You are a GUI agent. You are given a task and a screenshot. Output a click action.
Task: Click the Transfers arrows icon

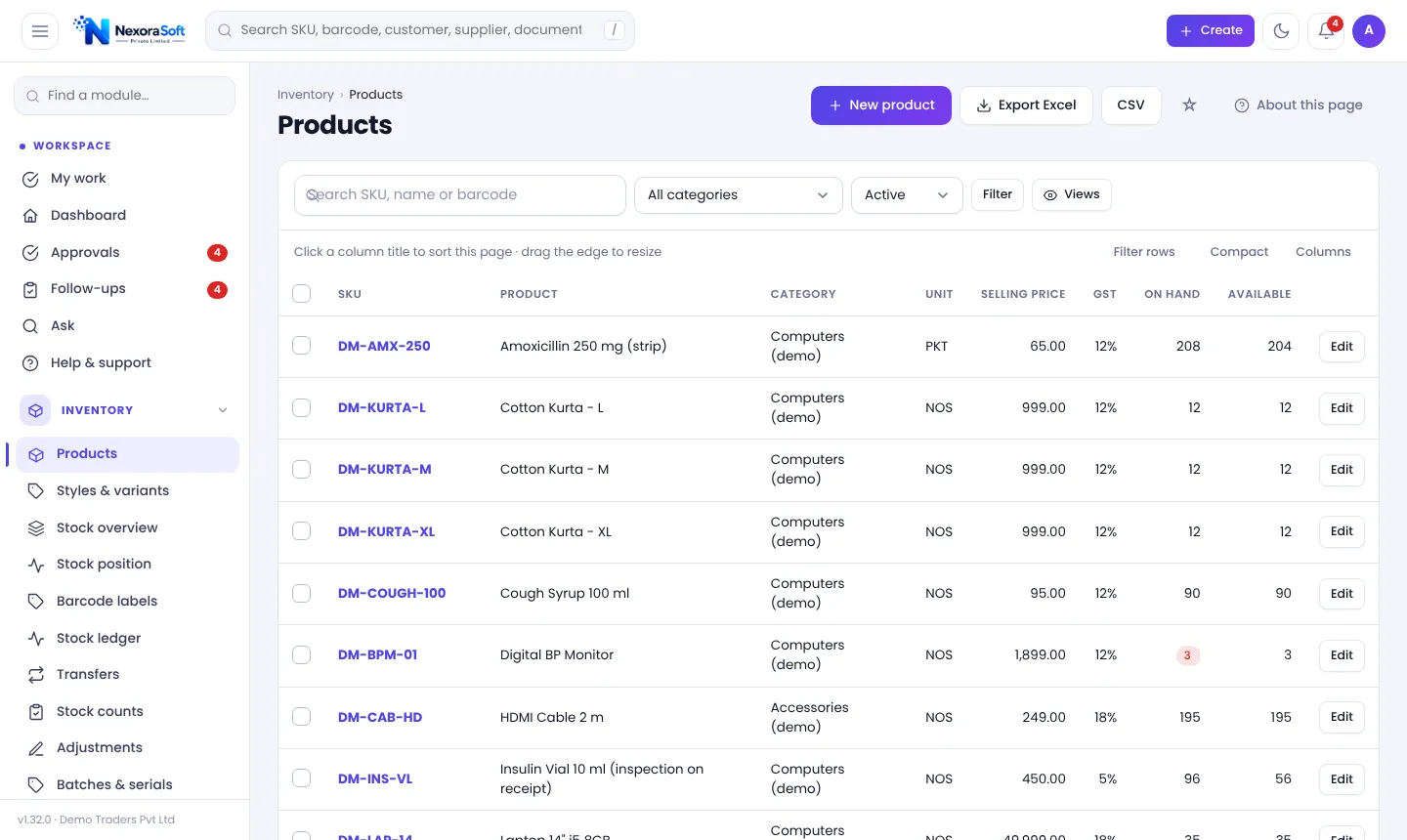tap(36, 675)
